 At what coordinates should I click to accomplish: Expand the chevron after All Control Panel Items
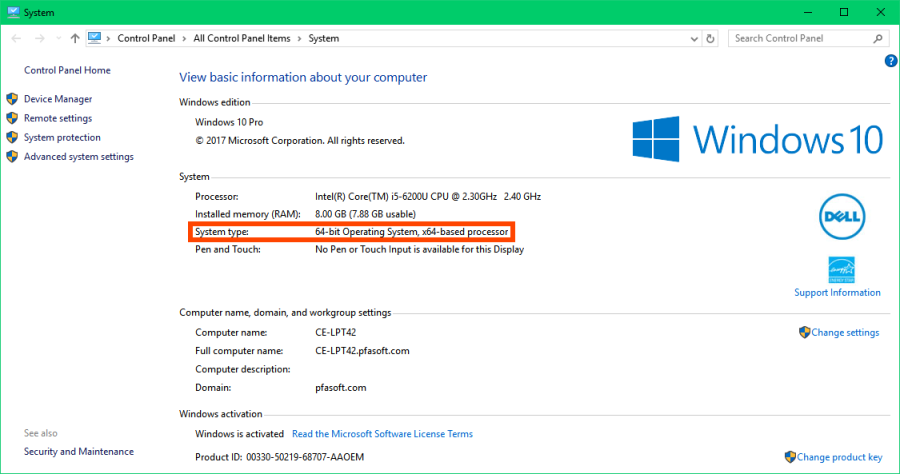301,39
